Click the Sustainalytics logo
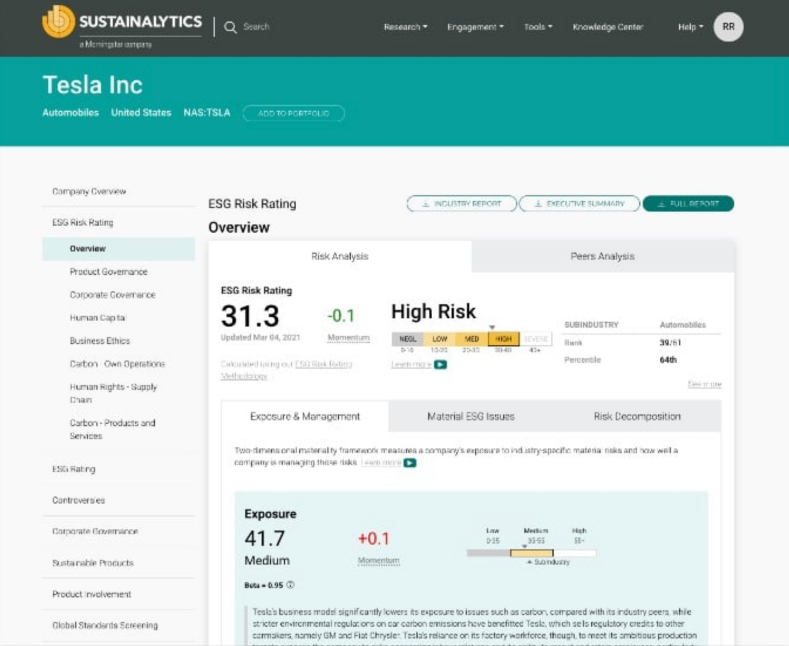The image size is (789, 646). (x=122, y=26)
